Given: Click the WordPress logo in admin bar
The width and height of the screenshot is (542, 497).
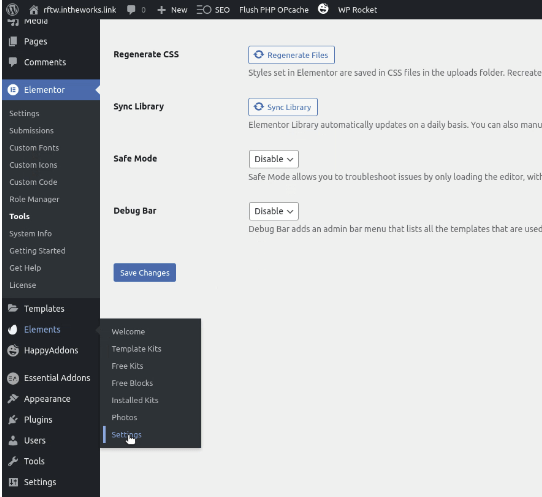Looking at the screenshot, I should (x=12, y=9).
